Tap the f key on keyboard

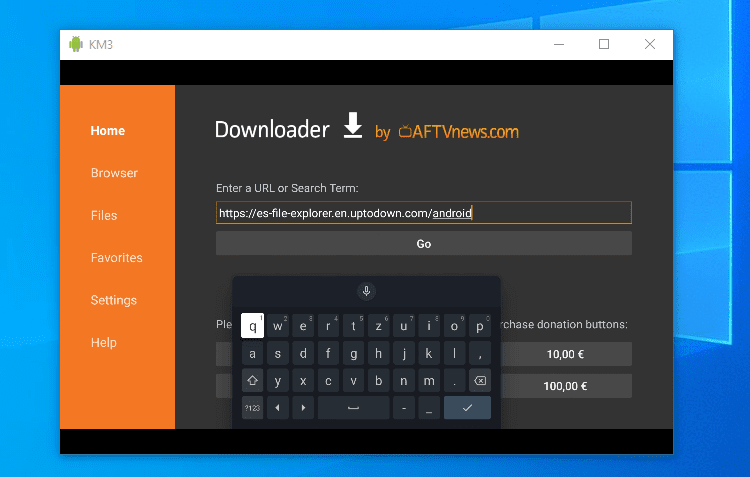pyautogui.click(x=328, y=354)
